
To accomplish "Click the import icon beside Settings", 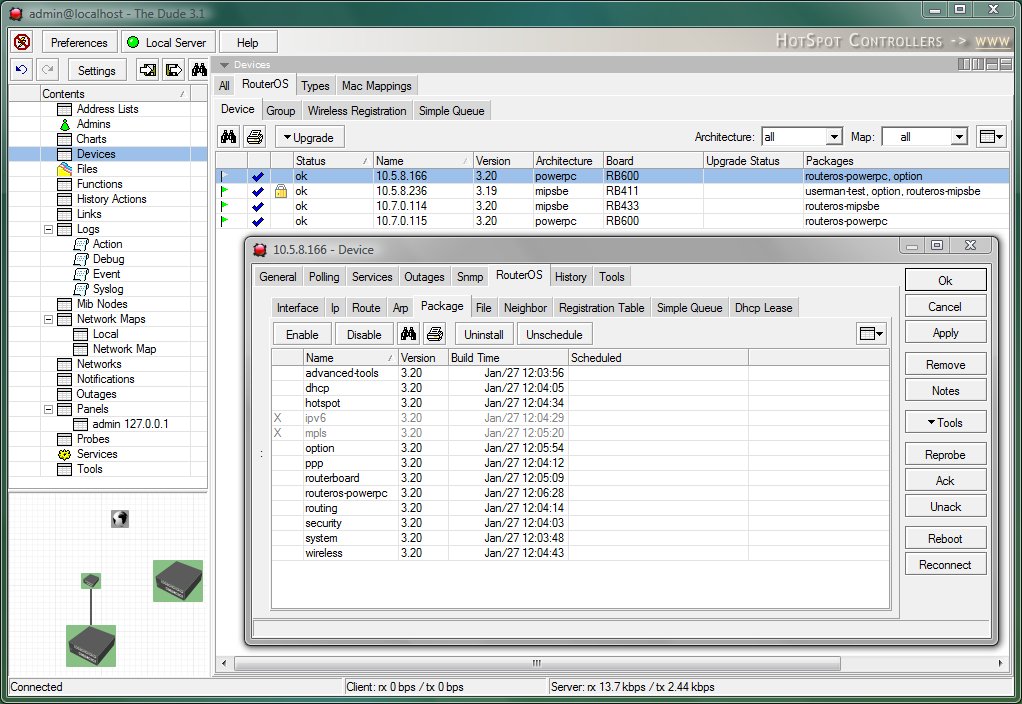I will pos(147,70).
